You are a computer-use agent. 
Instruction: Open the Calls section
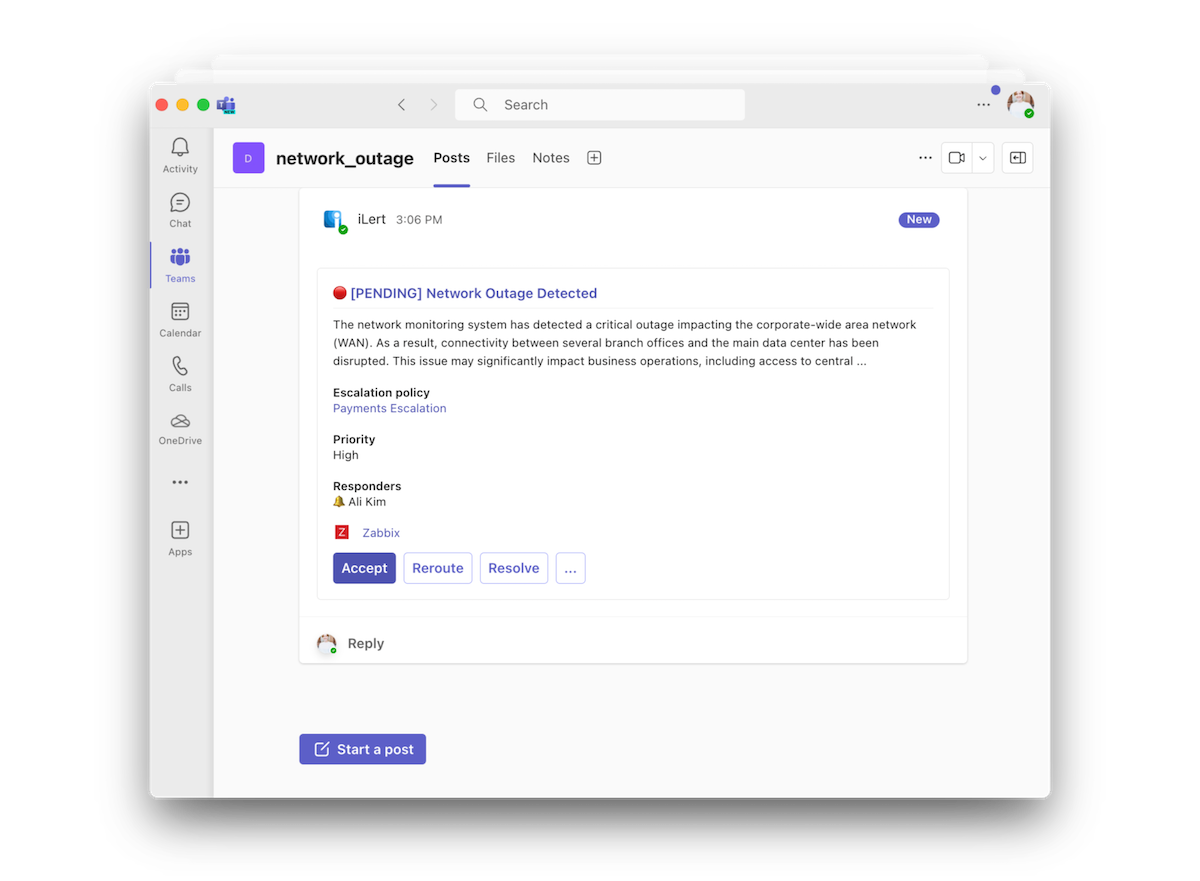[180, 373]
